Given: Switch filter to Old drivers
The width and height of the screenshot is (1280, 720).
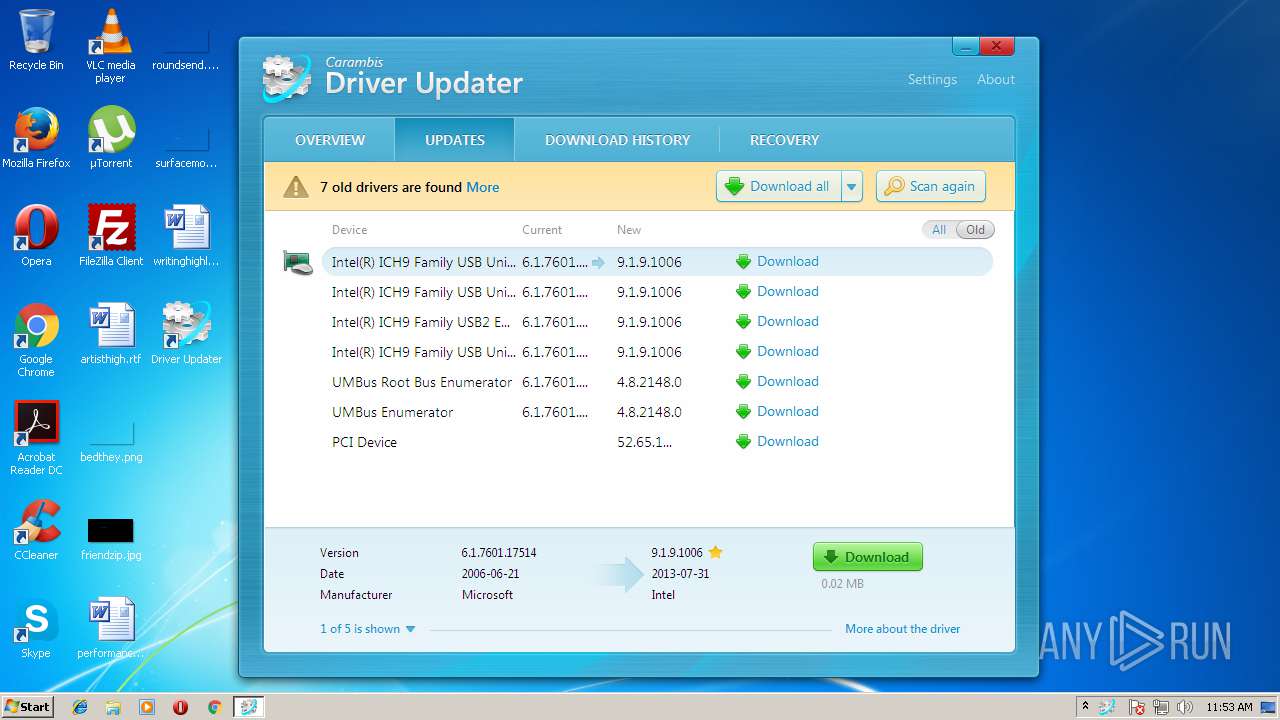Looking at the screenshot, I should (975, 230).
